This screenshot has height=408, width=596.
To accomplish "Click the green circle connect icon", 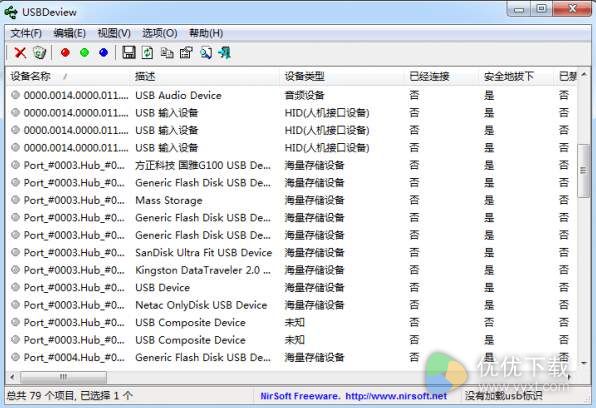I will (84, 52).
